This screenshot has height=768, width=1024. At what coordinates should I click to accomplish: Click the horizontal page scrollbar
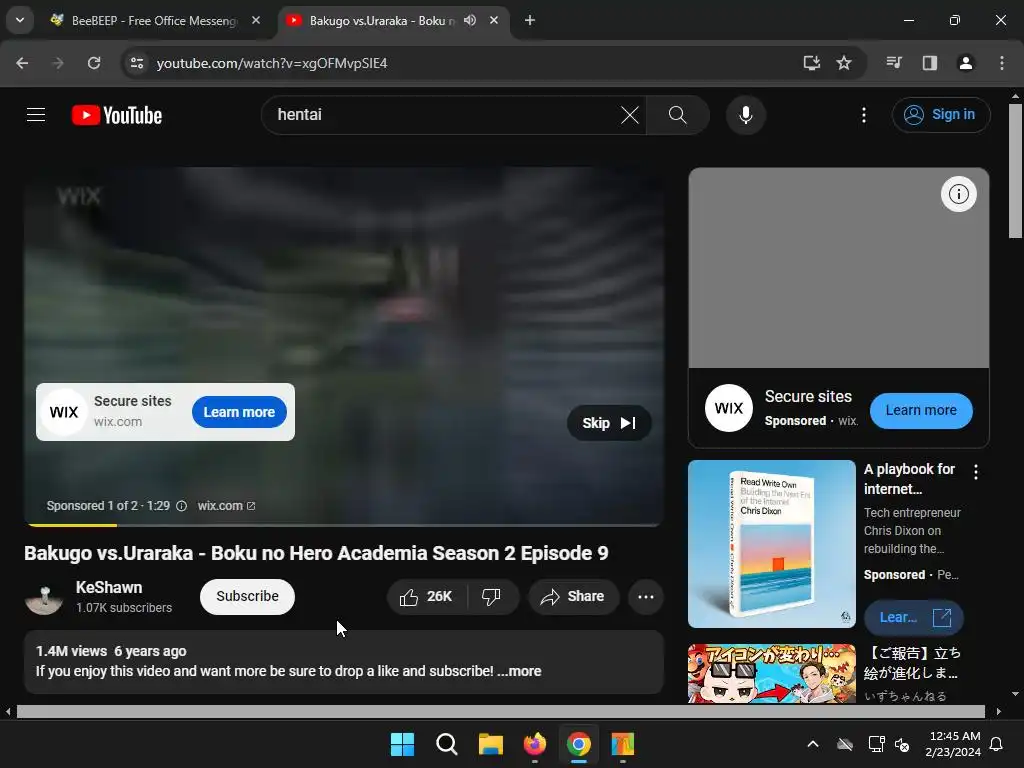[x=500, y=711]
